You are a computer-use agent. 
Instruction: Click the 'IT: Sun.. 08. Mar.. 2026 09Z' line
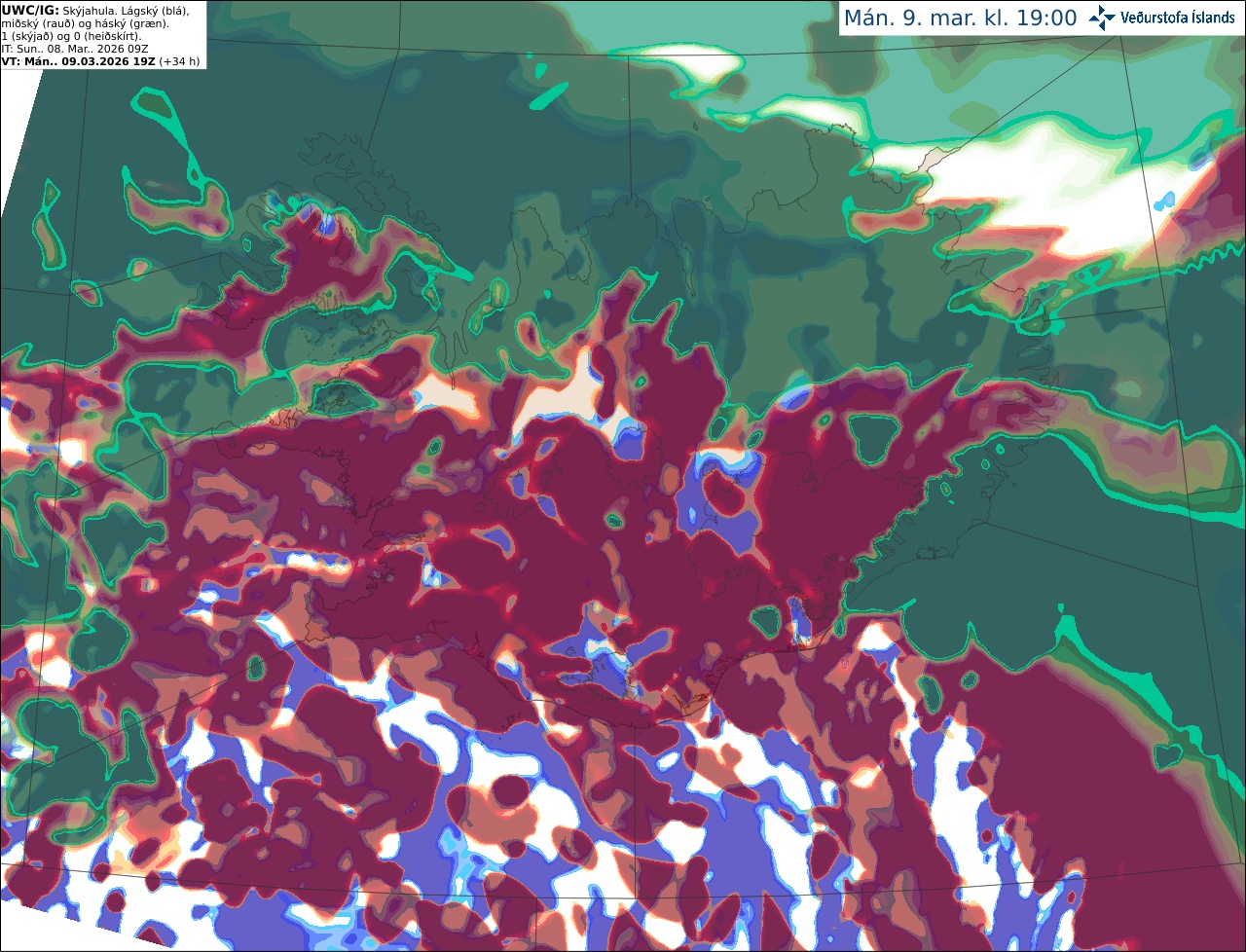pyautogui.click(x=75, y=49)
